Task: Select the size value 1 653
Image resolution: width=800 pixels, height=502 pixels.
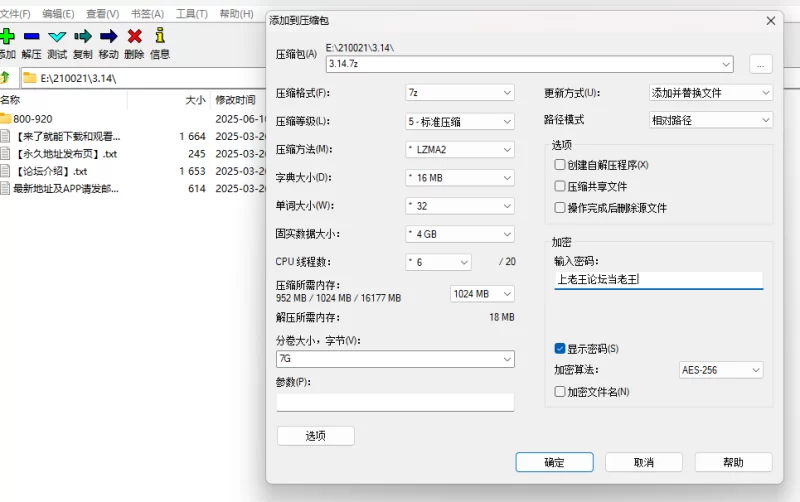Action: click(192, 171)
